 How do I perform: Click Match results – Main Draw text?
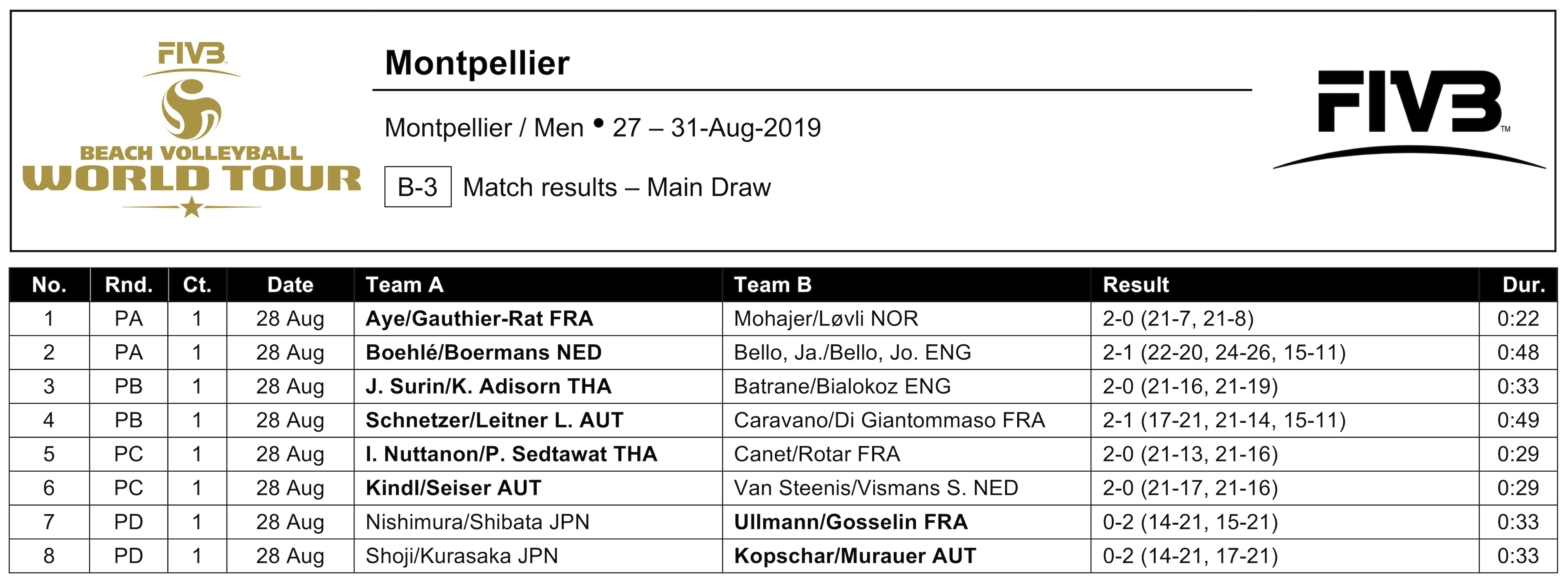(617, 187)
